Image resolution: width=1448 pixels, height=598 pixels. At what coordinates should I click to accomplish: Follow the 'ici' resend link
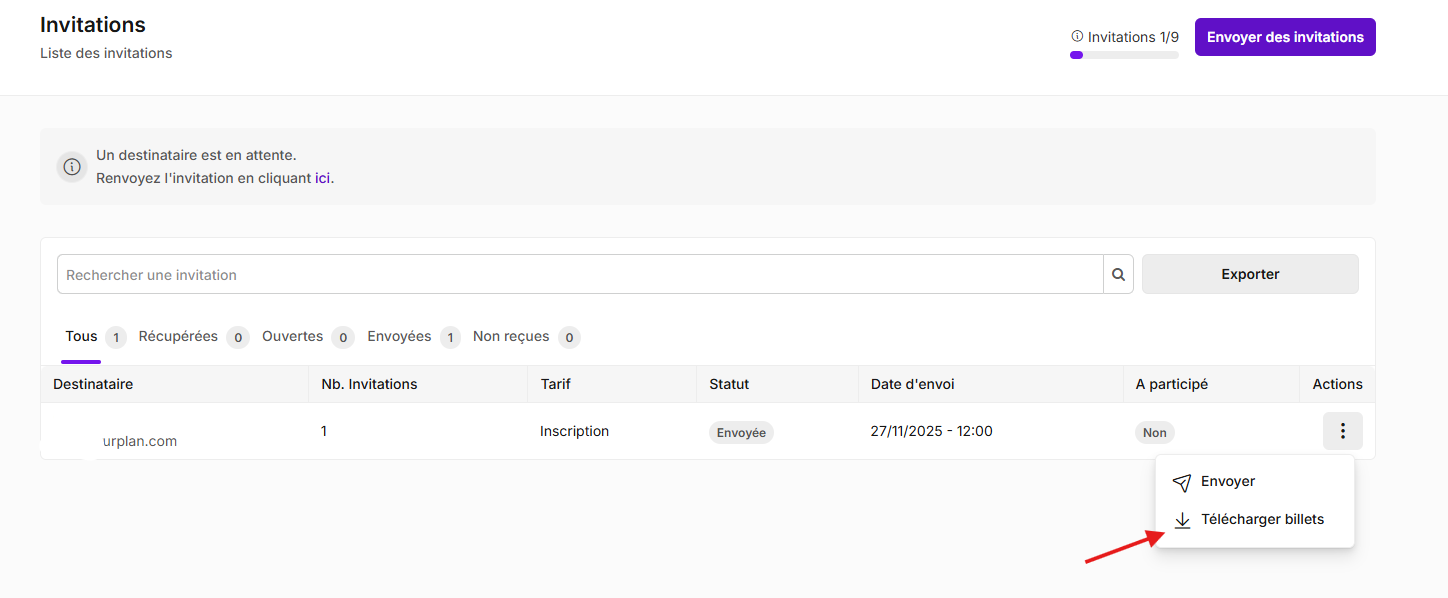[322, 178]
